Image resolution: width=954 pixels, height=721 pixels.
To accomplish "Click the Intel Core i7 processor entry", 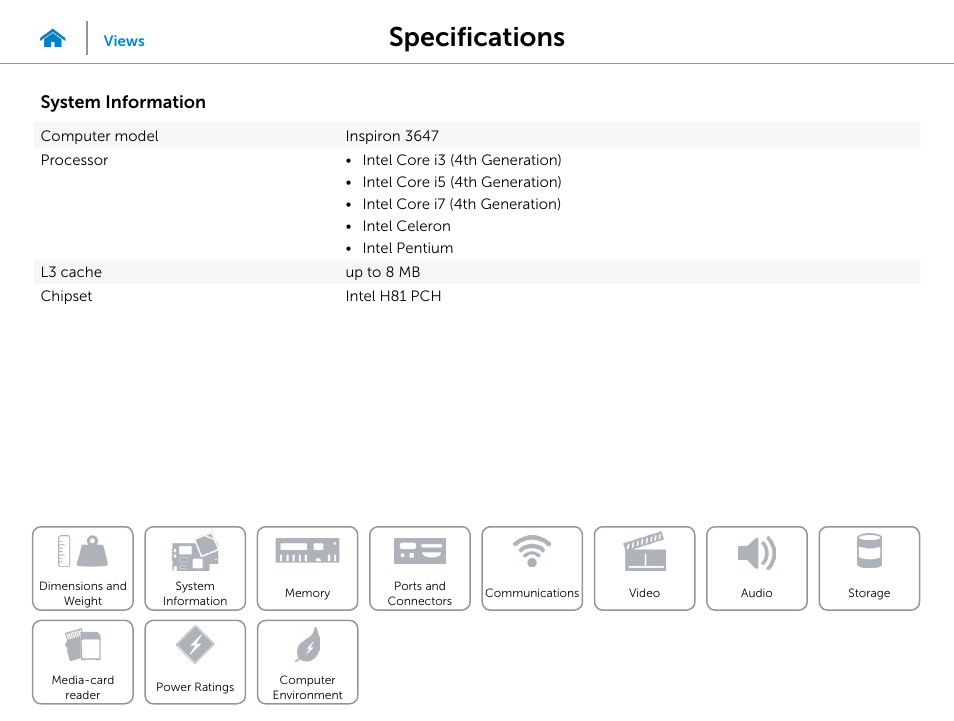I will (462, 204).
